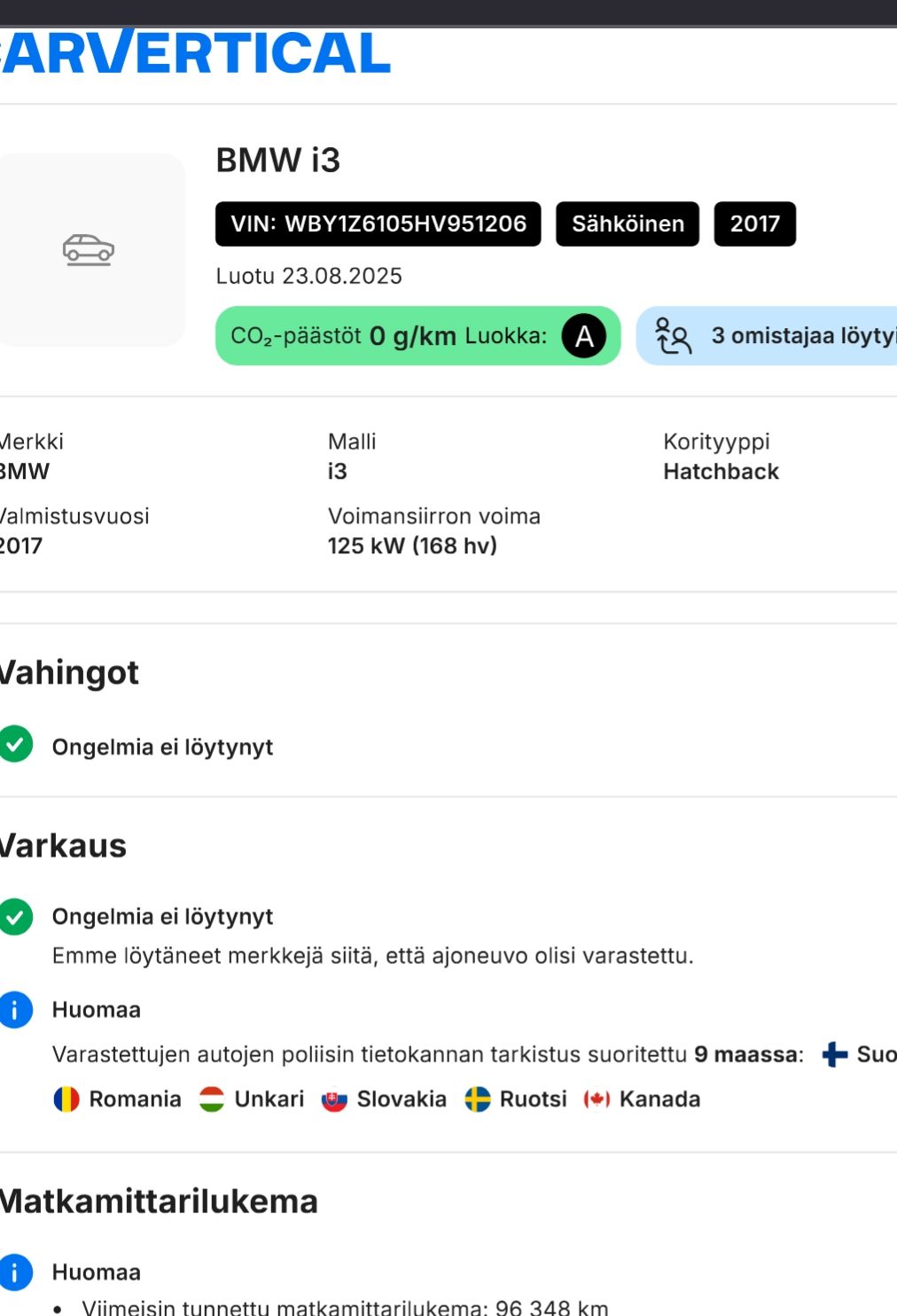Click the 'Voimansiirron voima' label

click(434, 516)
